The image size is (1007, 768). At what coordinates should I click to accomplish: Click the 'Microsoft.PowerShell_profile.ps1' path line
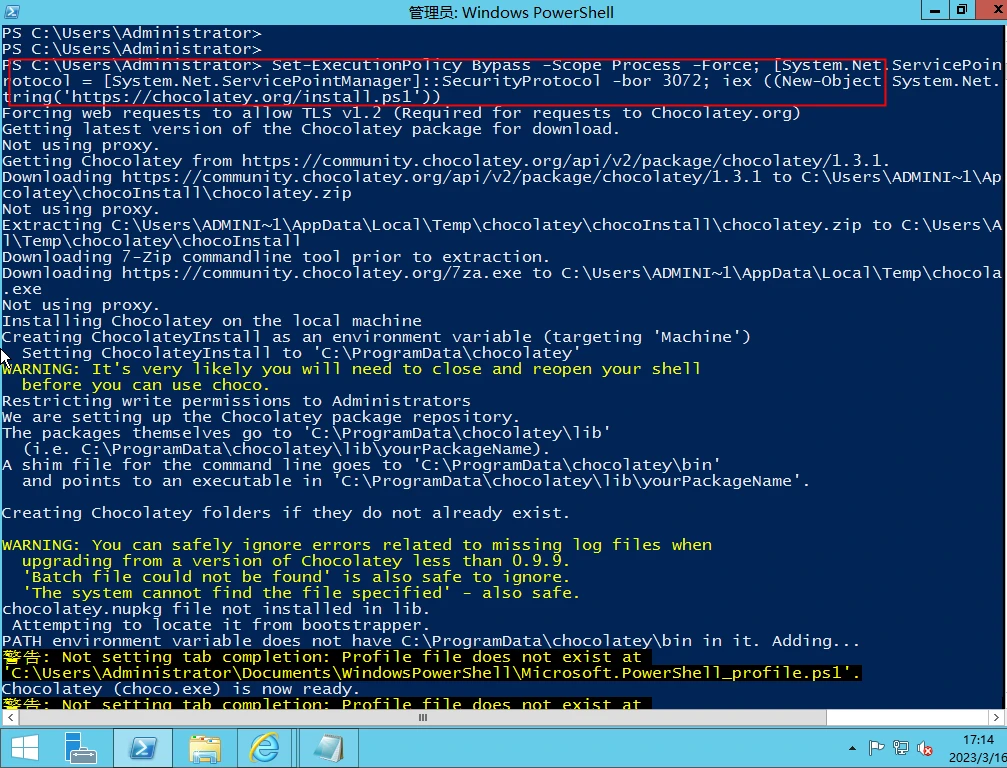point(431,673)
